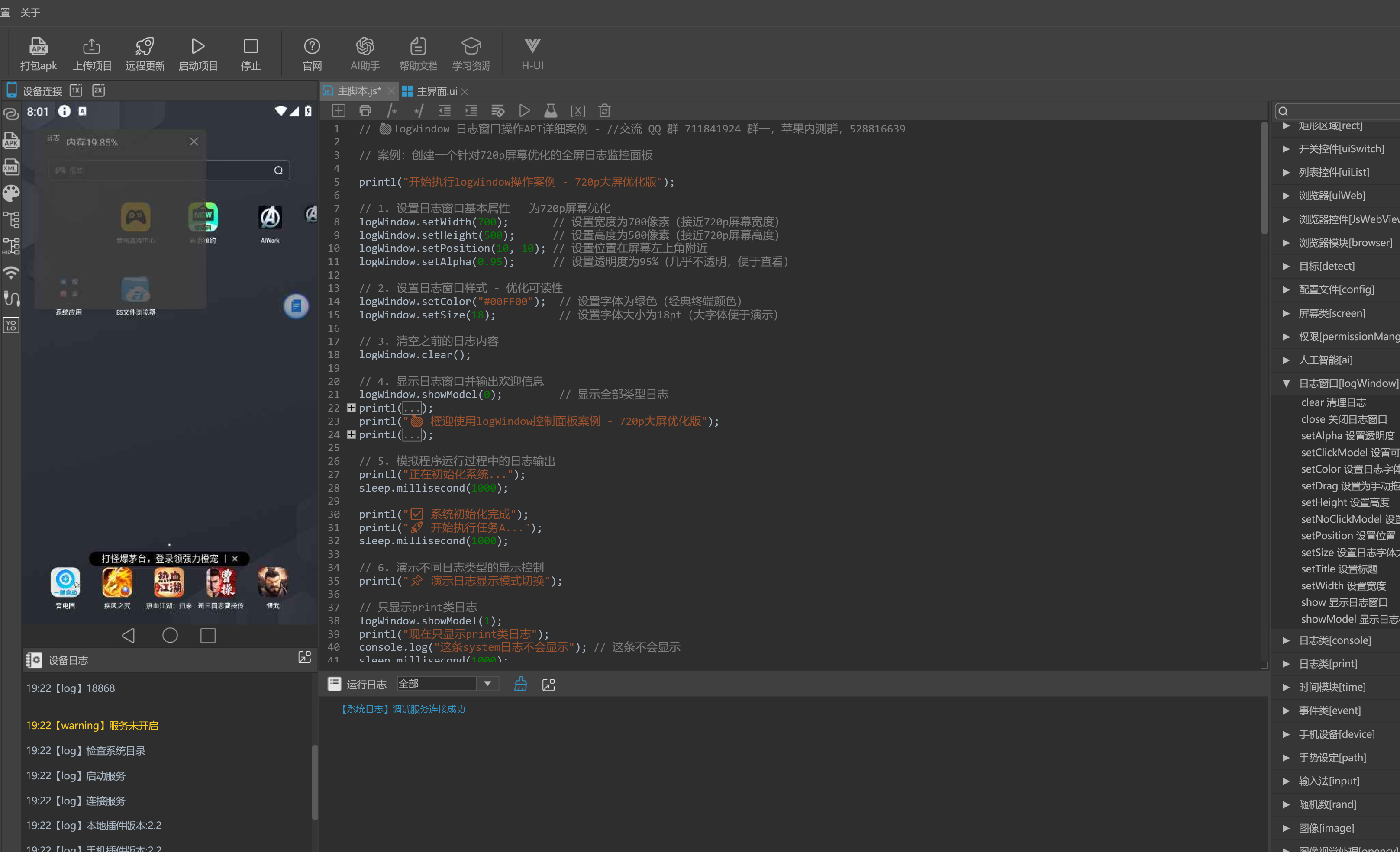Launch the AI助手 assistant
Image resolution: width=1400 pixels, height=852 pixels.
click(365, 54)
